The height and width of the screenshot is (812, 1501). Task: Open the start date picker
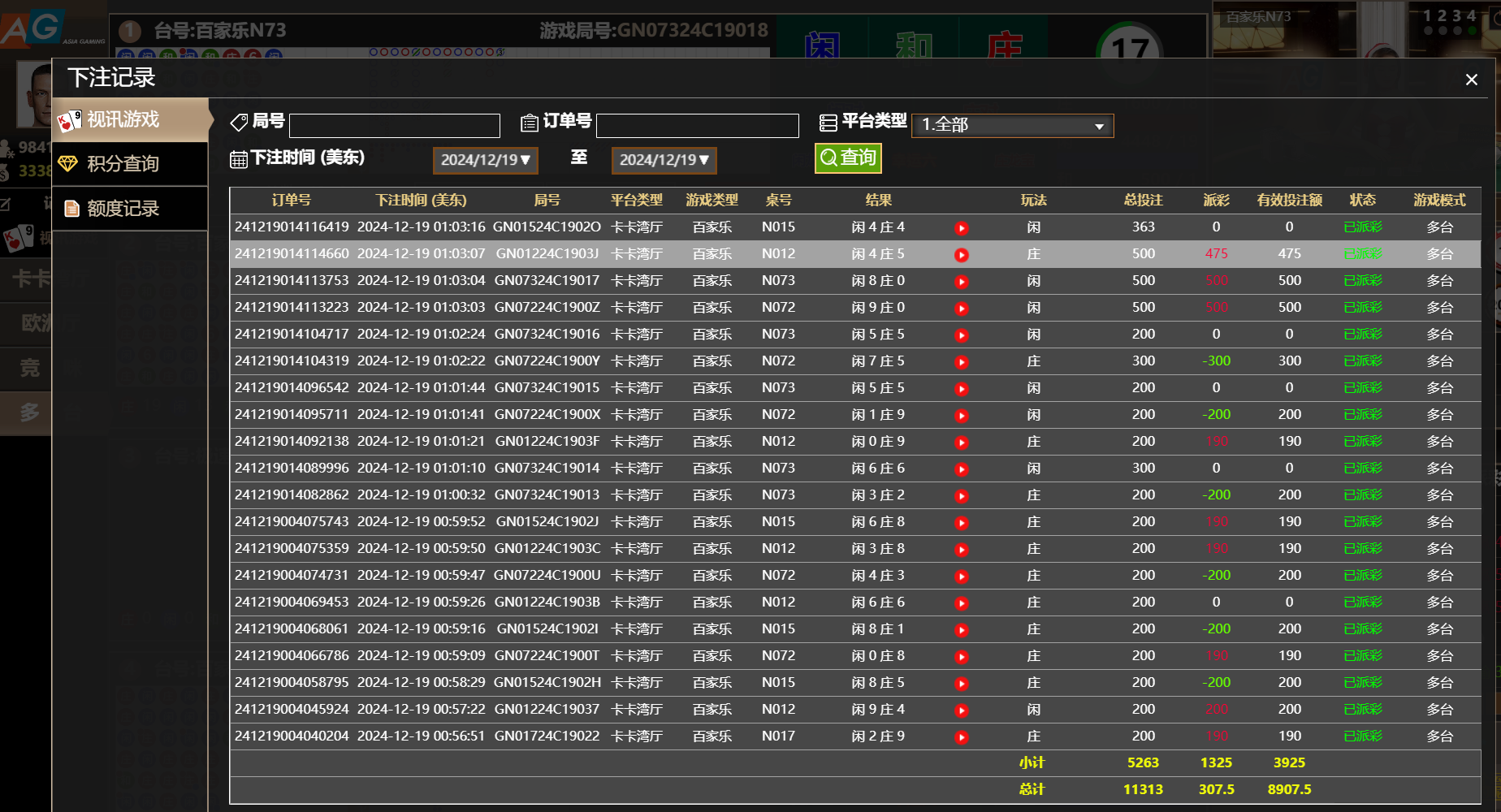(x=485, y=160)
